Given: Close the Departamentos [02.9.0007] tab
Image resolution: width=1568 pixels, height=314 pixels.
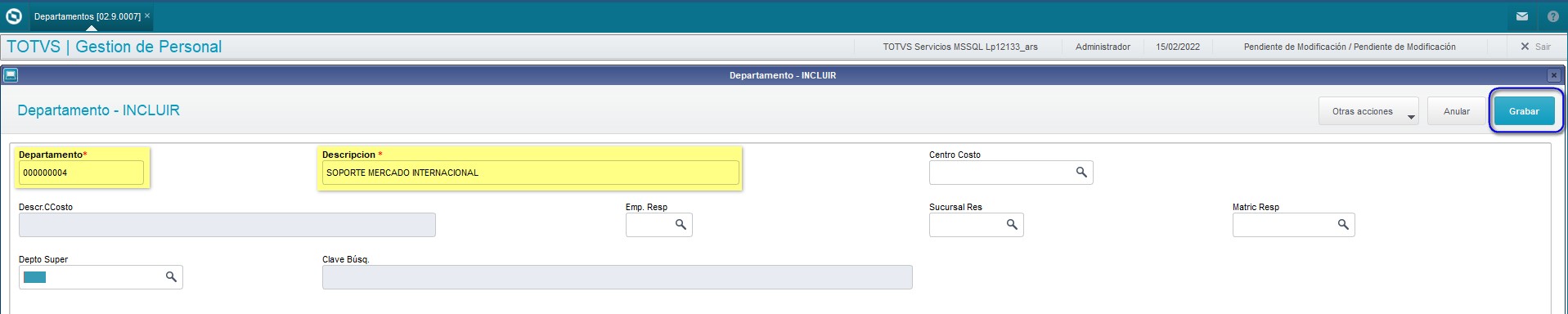Looking at the screenshot, I should point(147,16).
